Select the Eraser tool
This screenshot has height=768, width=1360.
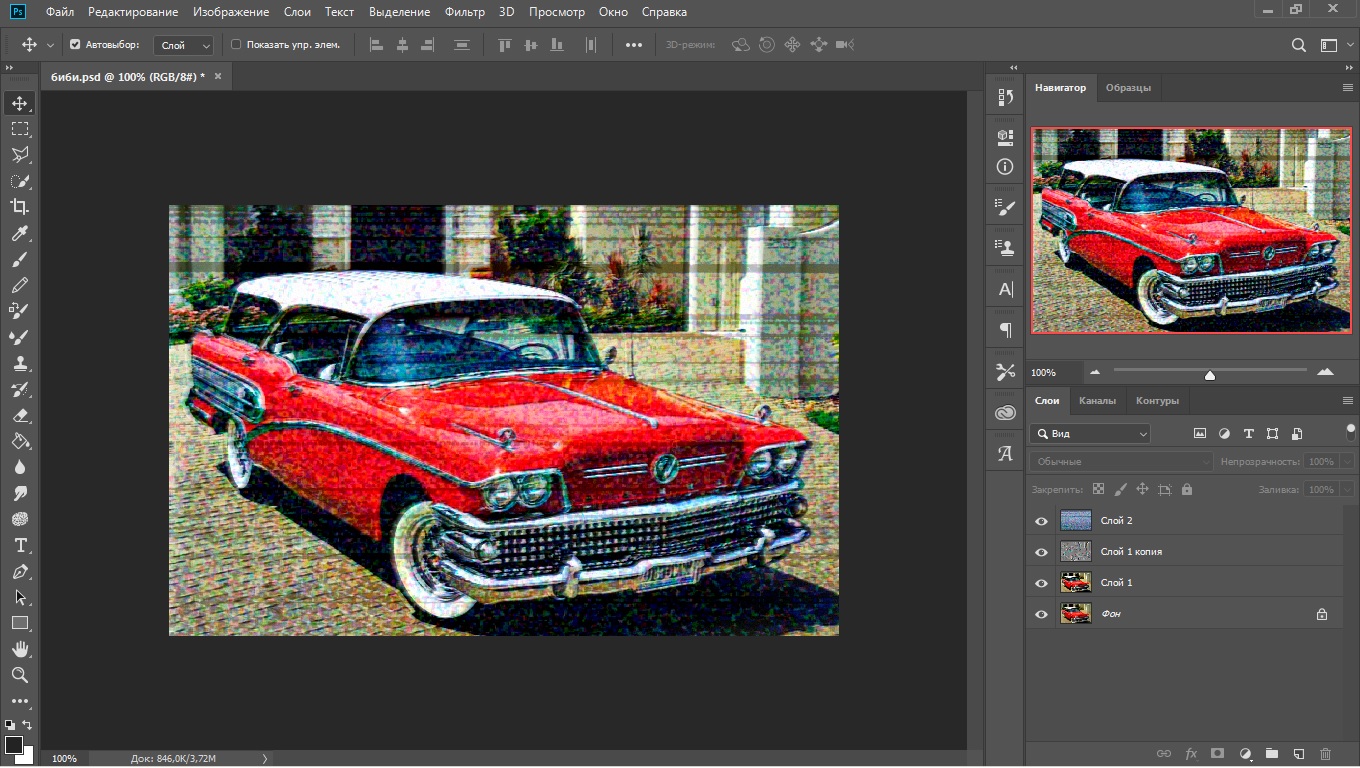20,415
